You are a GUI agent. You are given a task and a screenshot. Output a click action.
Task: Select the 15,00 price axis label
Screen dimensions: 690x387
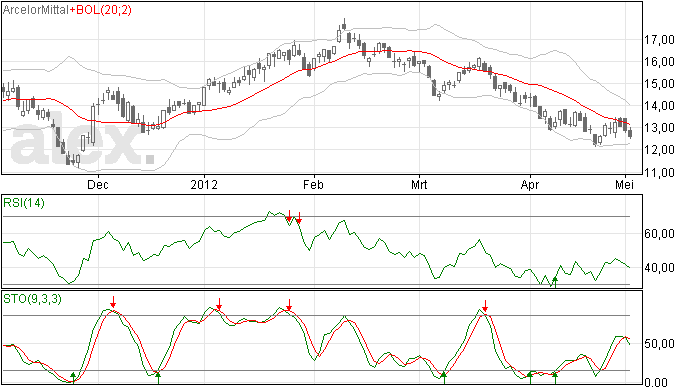pos(660,84)
